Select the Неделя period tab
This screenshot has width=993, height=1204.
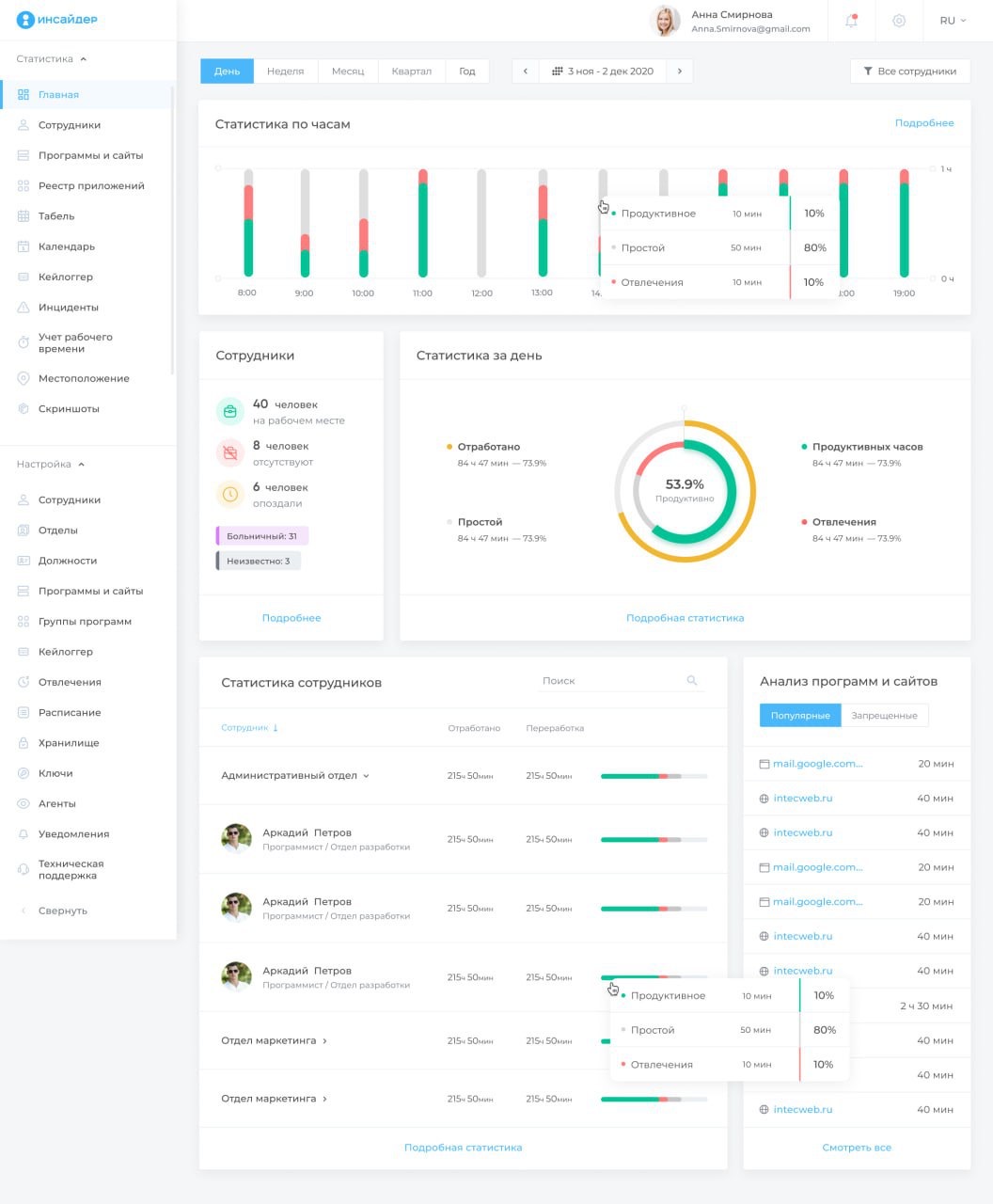click(285, 71)
